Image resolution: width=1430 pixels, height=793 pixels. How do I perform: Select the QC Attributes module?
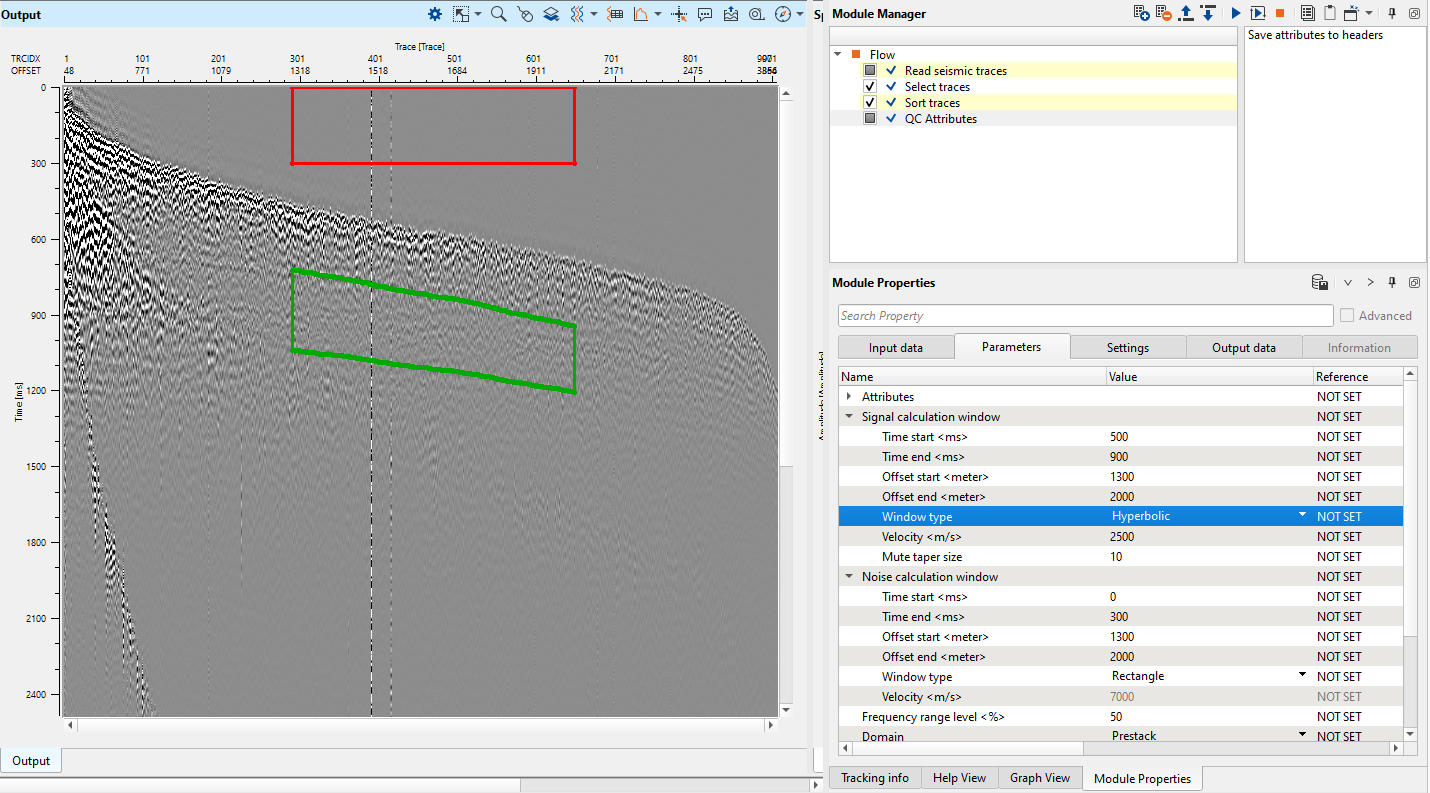point(940,119)
